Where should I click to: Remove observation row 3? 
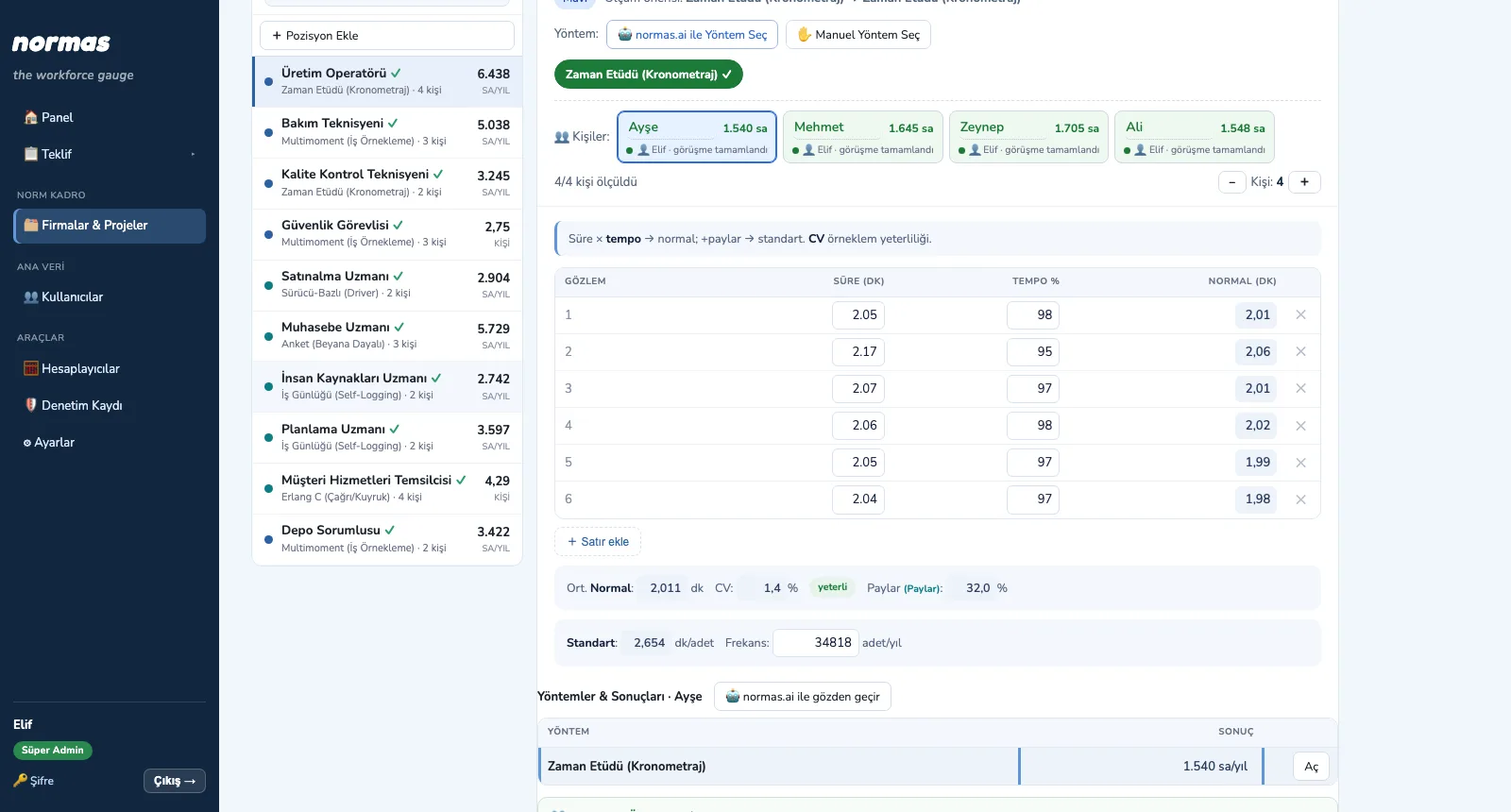click(x=1300, y=389)
